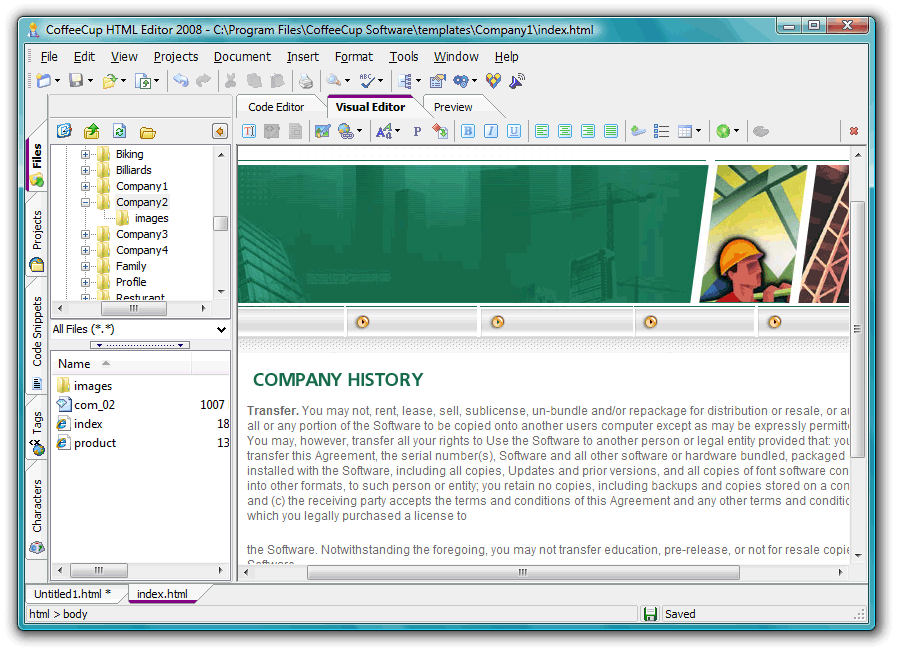The width and height of the screenshot is (900, 653).
Task: Click the insert table icon
Action: click(685, 131)
